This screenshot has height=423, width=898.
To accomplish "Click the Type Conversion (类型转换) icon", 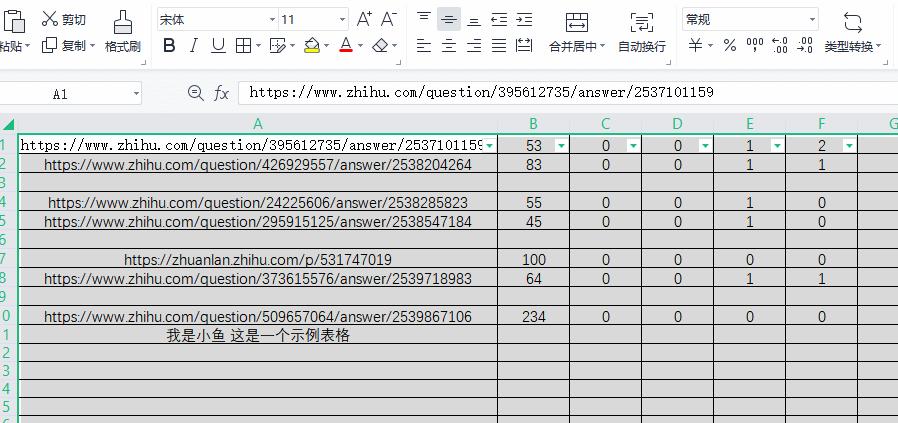I will 853,22.
